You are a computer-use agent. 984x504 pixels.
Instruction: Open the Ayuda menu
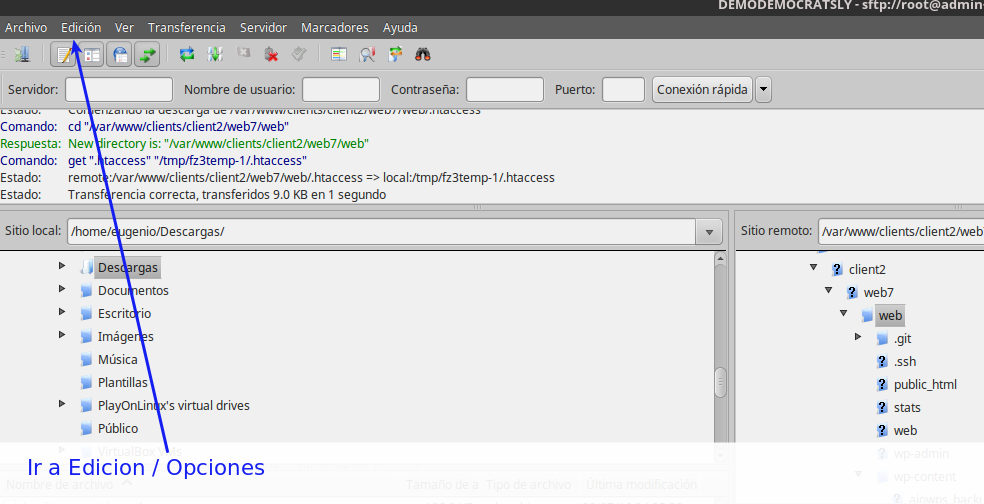coord(400,28)
